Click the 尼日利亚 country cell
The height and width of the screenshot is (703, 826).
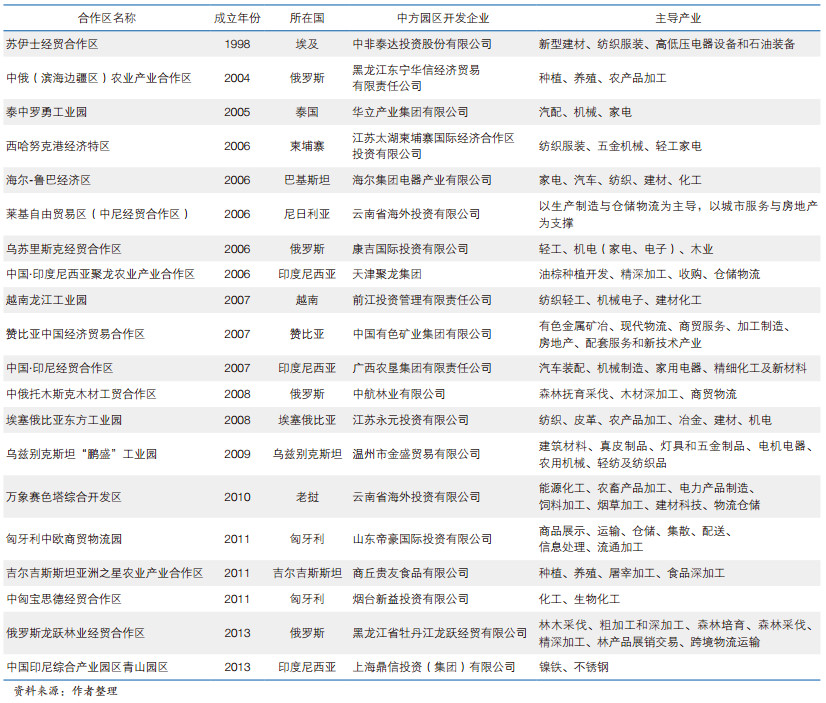(307, 214)
